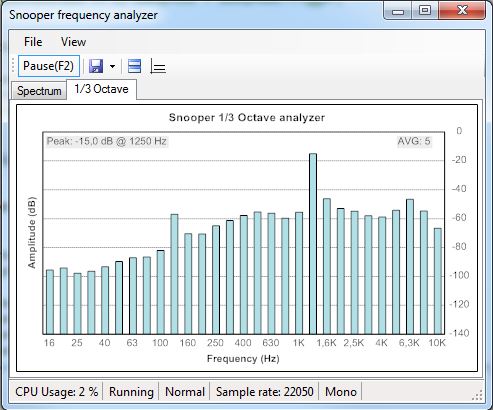This screenshot has width=493, height=410.
Task: Click the CPU Usage: 2 % status entry
Action: [x=57, y=392]
